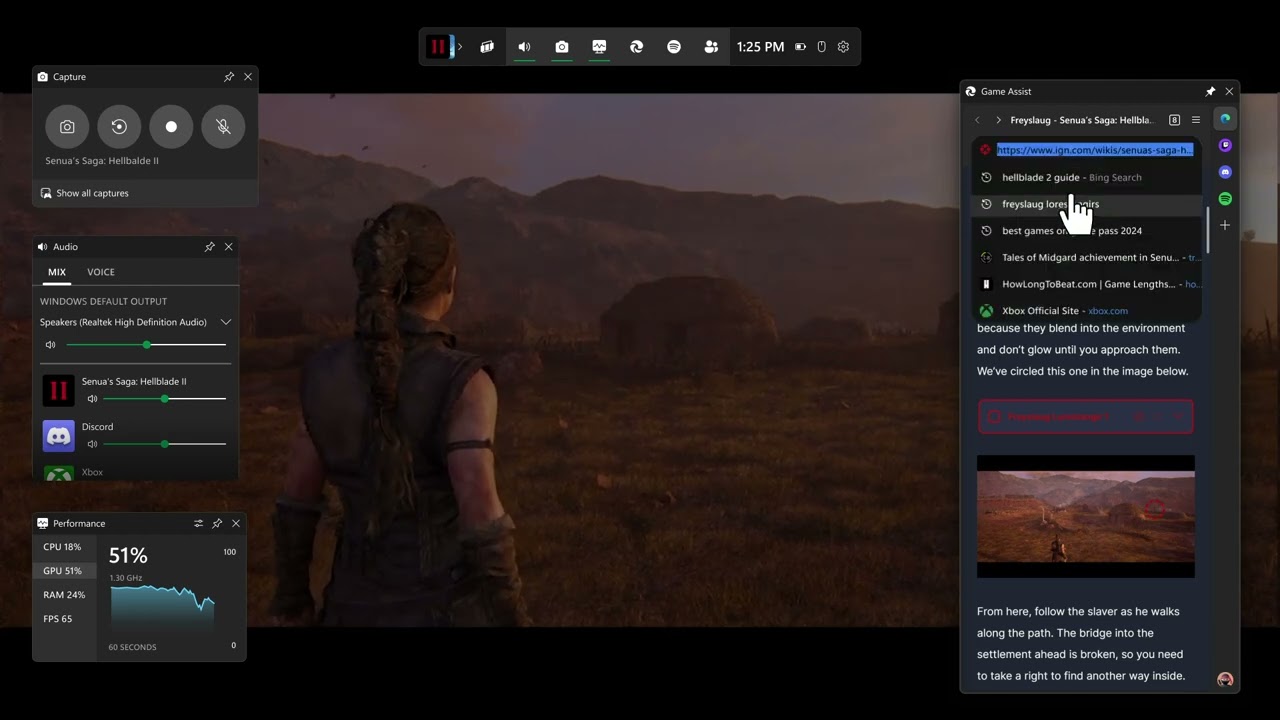
Task: Open Spotify widget in the Game Bar toolbar
Action: 674,47
